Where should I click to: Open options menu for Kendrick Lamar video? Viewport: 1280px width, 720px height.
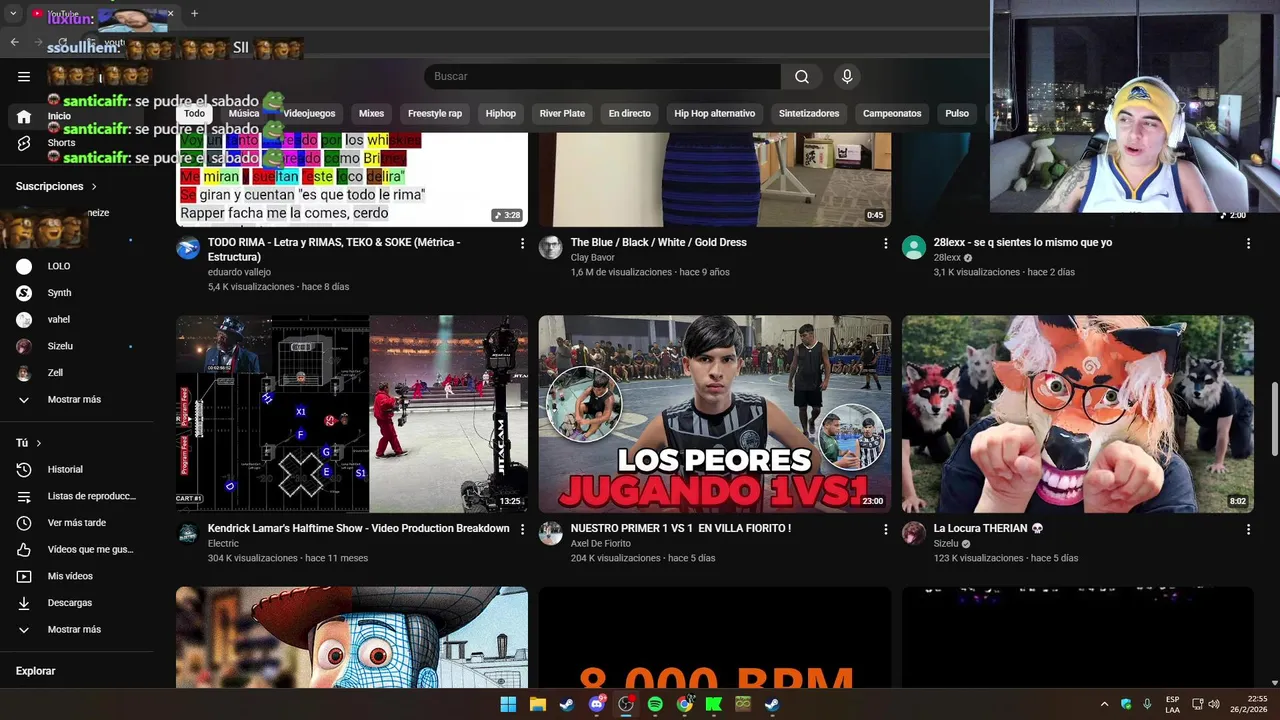click(x=522, y=529)
